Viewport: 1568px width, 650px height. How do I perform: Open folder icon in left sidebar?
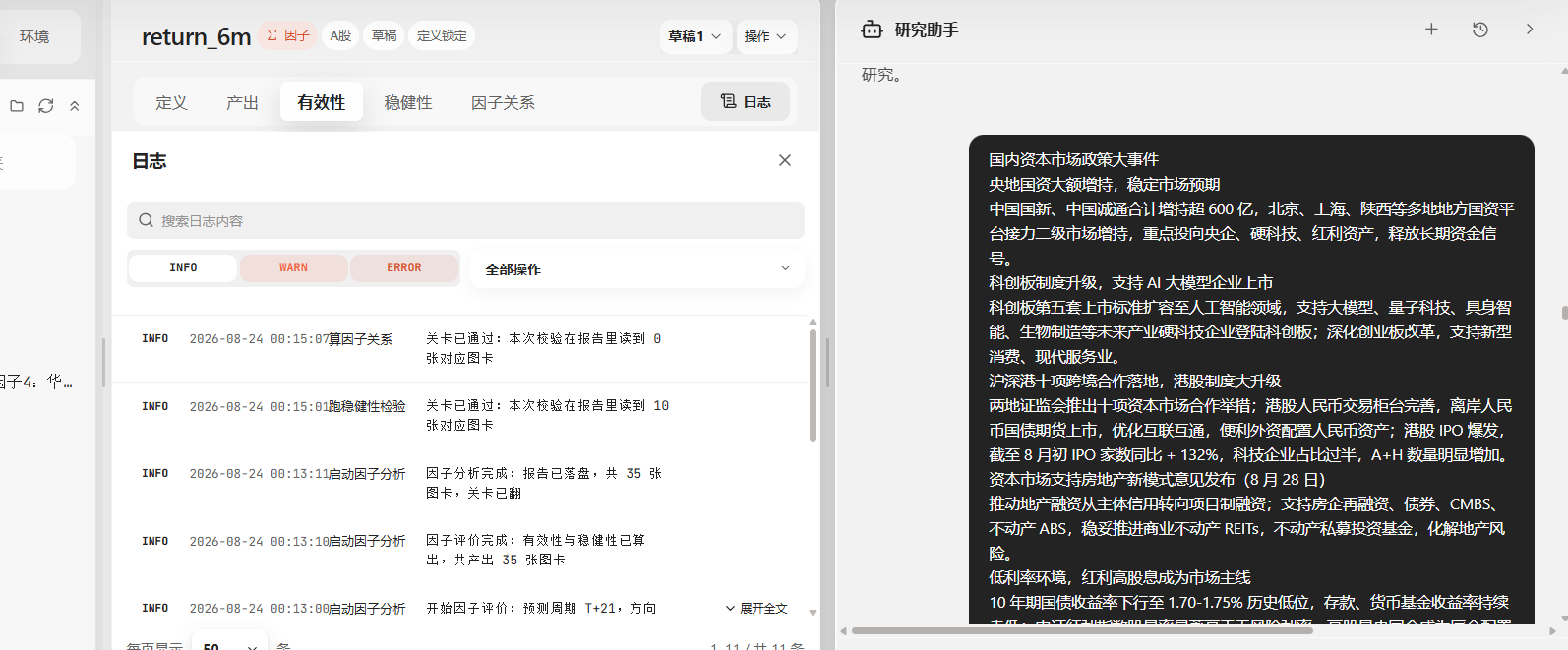17,106
